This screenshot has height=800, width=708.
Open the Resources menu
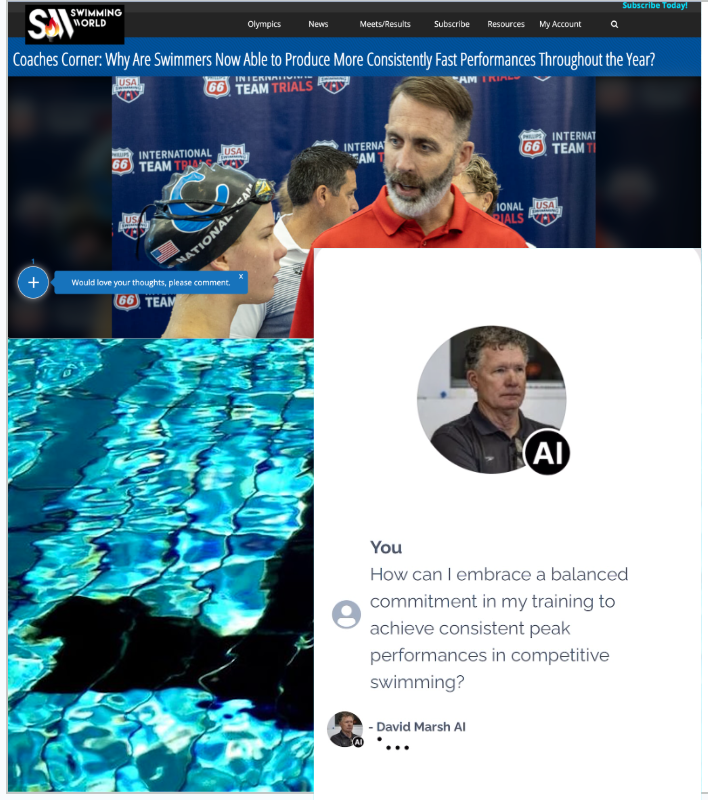(506, 24)
